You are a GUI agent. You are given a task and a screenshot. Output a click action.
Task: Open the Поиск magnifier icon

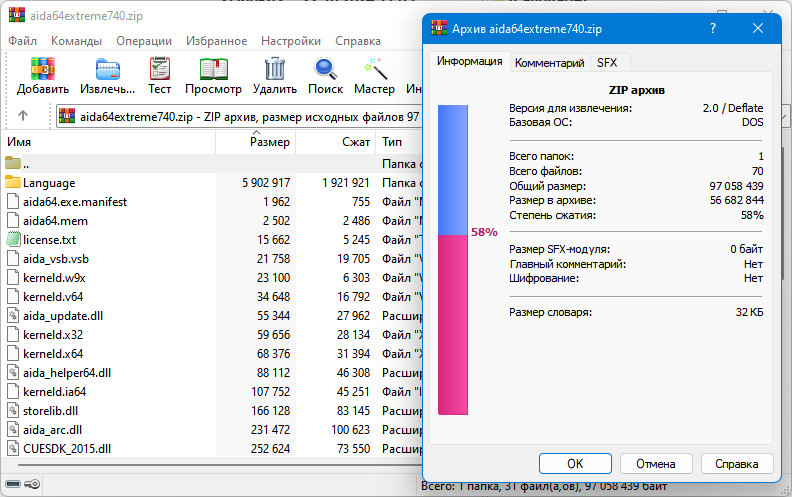[325, 69]
